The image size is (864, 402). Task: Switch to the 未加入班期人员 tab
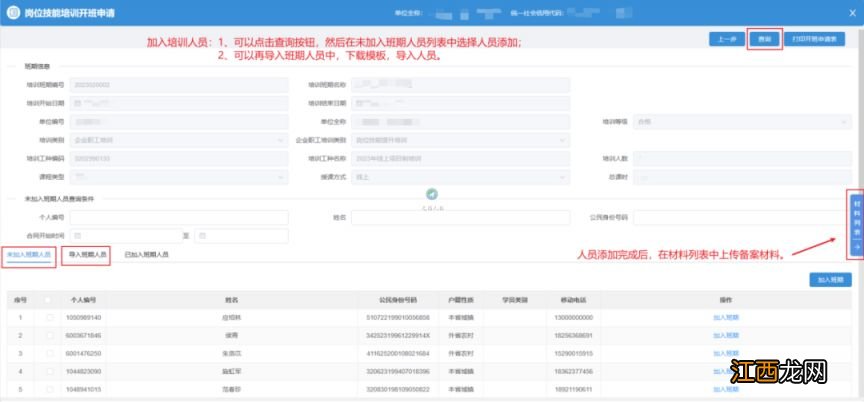coord(29,255)
